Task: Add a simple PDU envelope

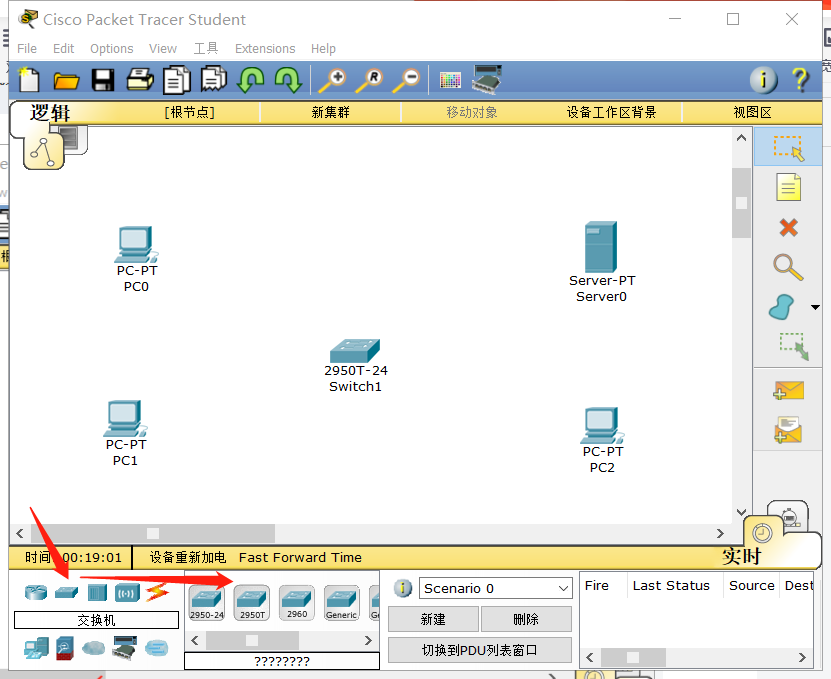Action: [x=789, y=391]
